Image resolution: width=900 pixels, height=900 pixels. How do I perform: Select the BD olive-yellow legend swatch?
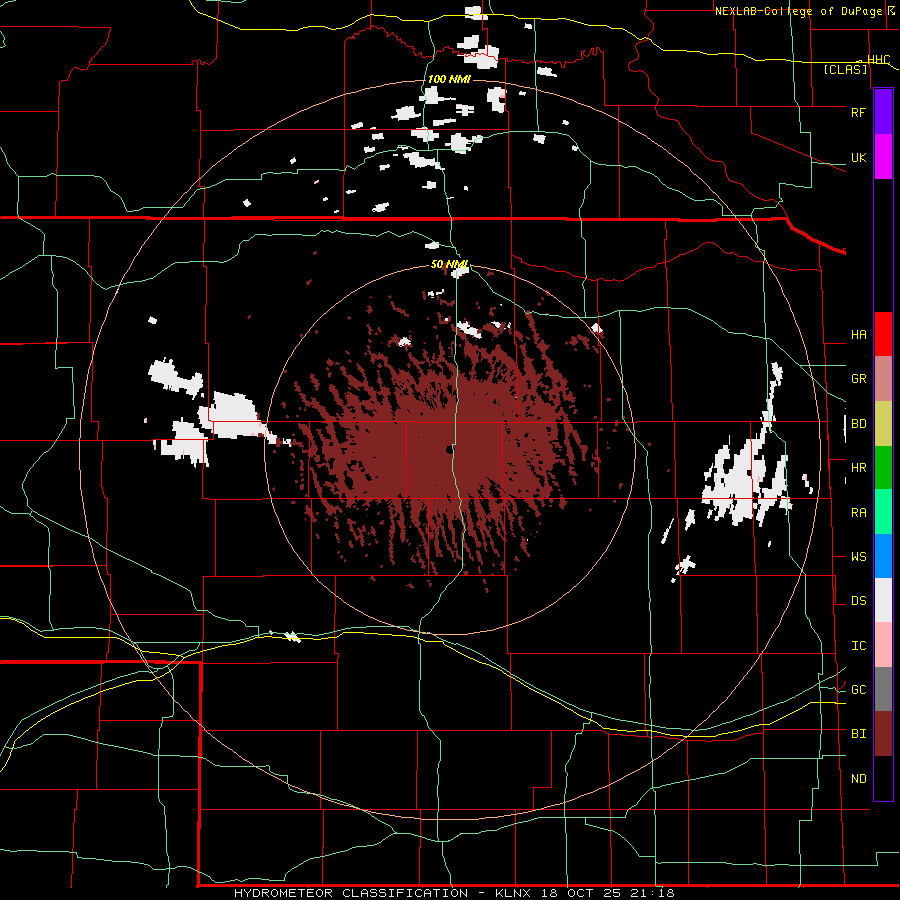click(x=883, y=423)
